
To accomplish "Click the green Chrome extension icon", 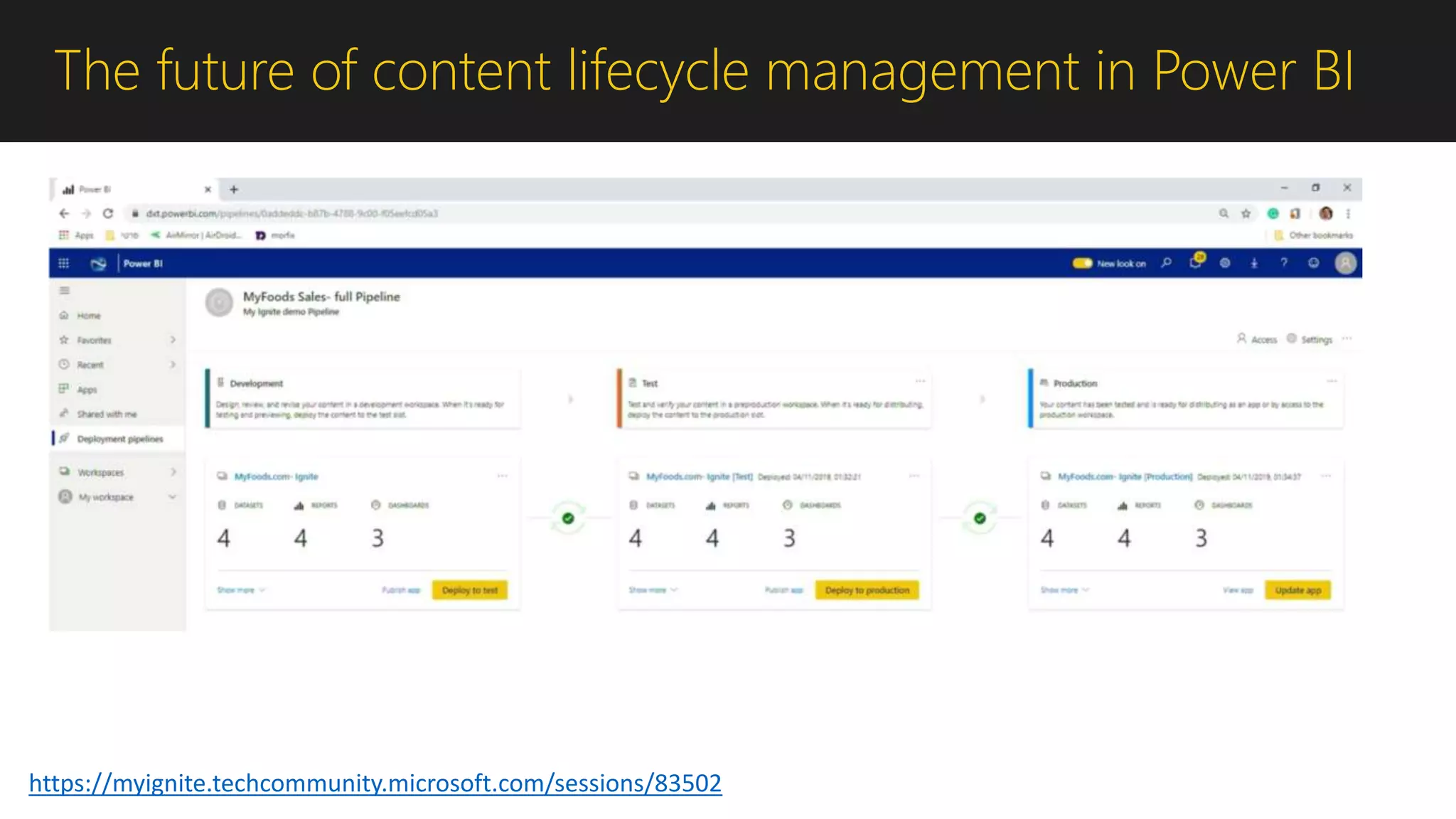I will click(x=1273, y=213).
